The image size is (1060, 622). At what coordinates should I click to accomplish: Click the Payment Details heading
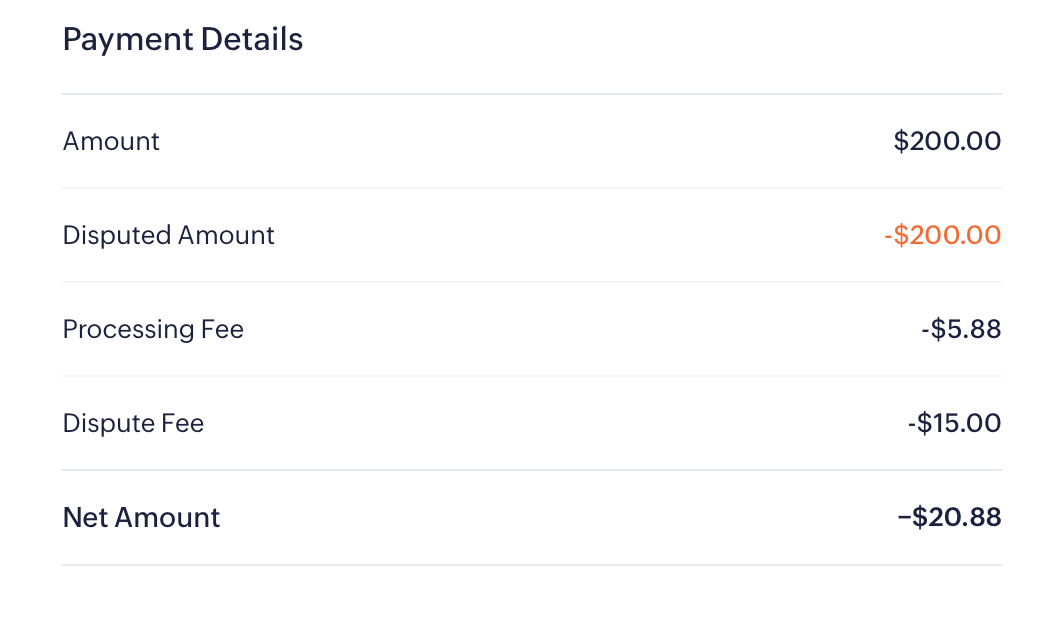pos(183,40)
